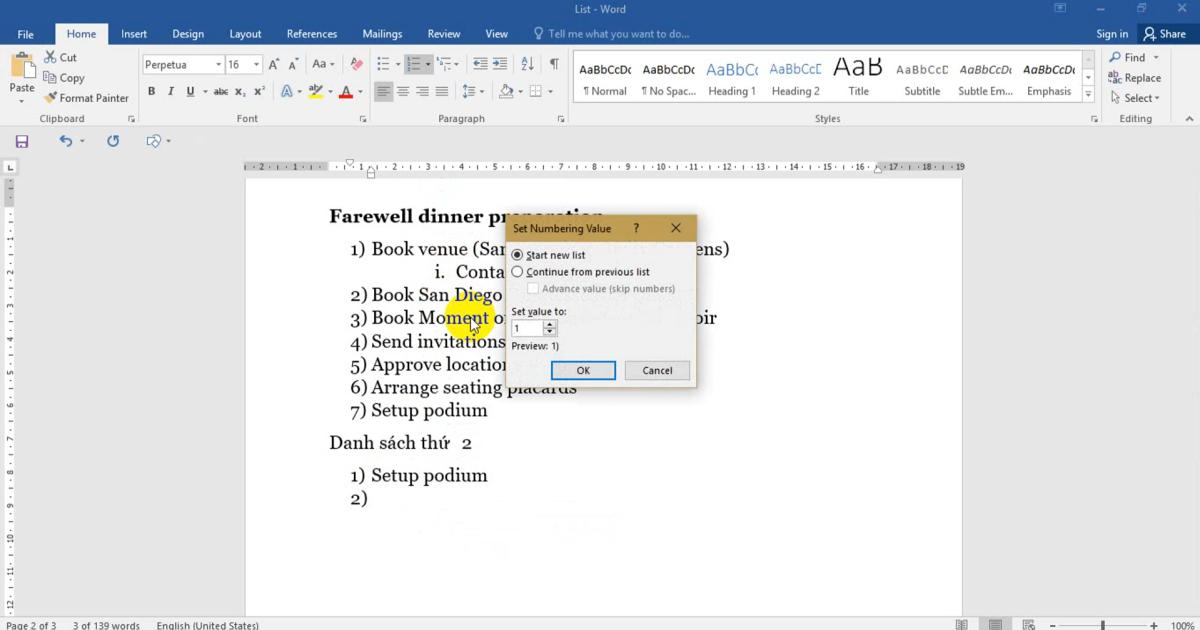Viewport: 1200px width, 630px height.
Task: Click the Undo arrow icon
Action: pyautogui.click(x=65, y=141)
